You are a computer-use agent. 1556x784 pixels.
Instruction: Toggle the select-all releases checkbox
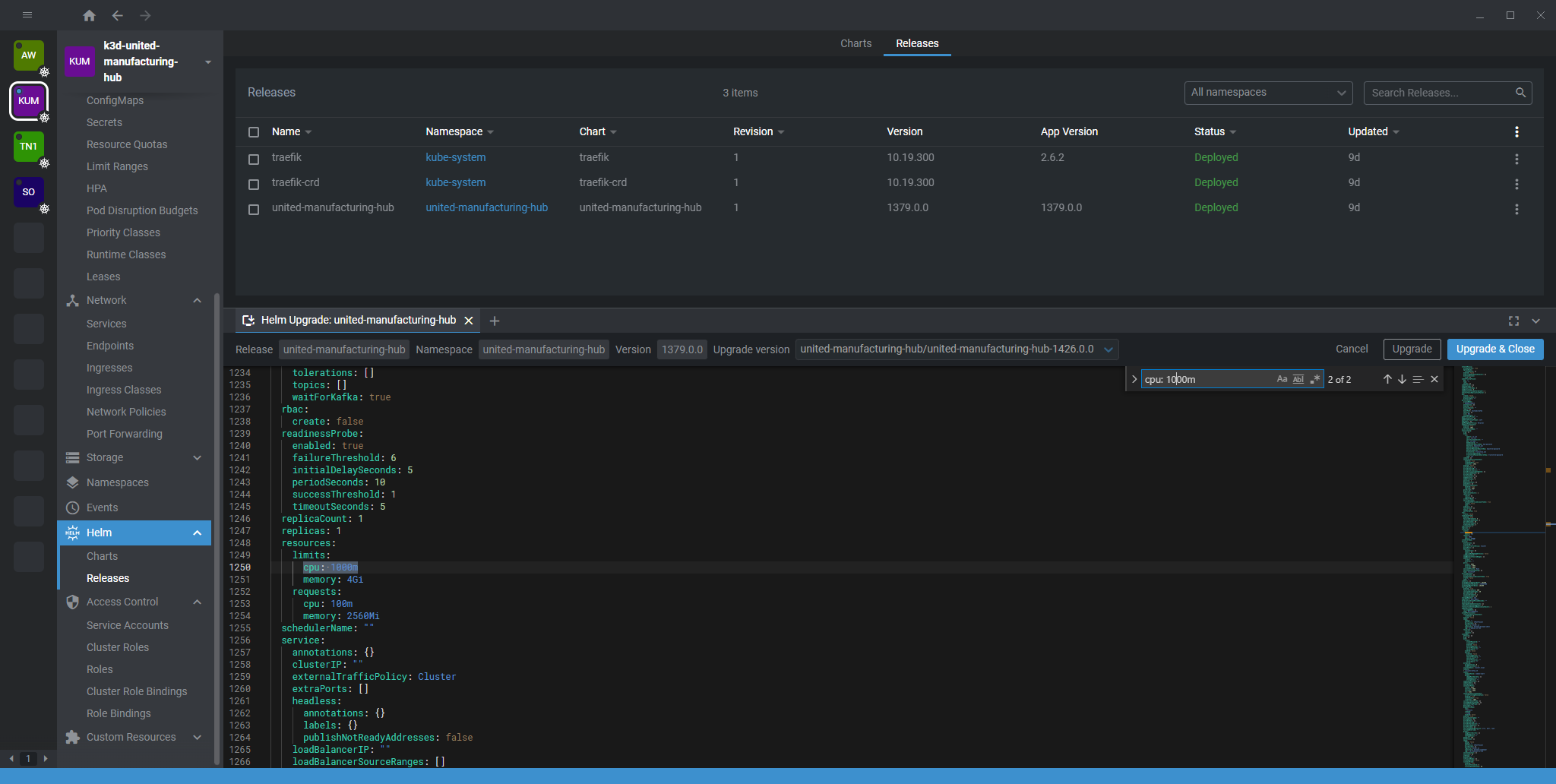(254, 132)
